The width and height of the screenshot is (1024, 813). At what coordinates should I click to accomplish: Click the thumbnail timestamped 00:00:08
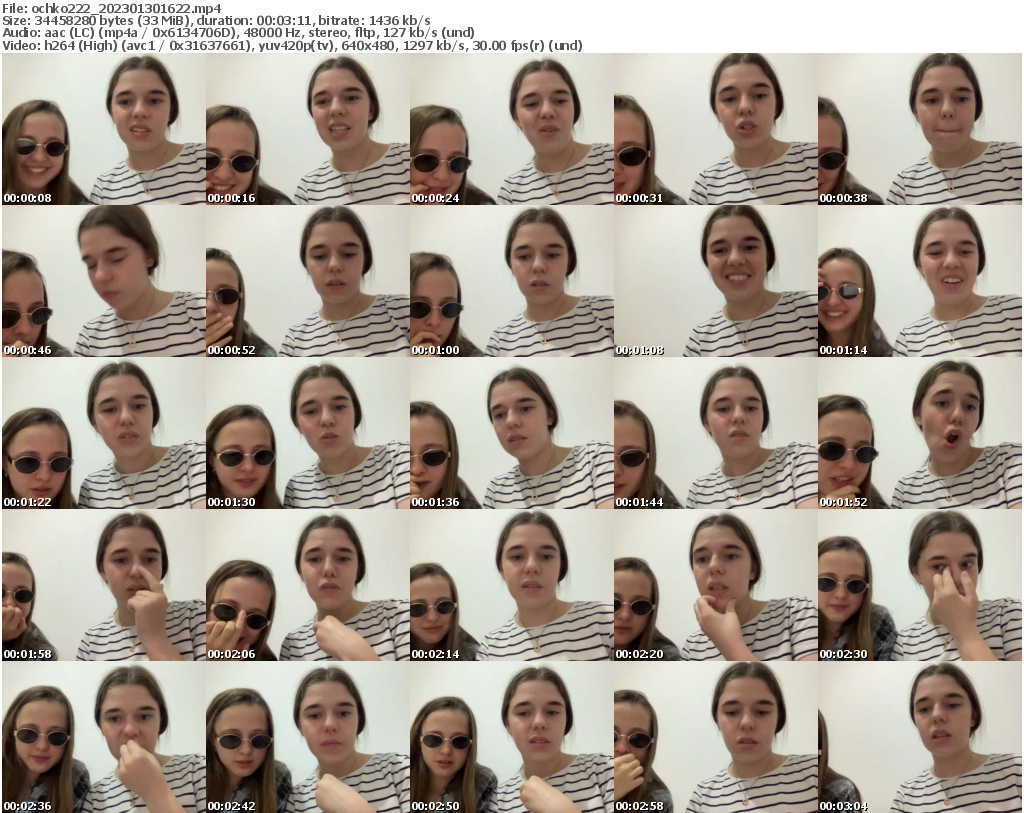click(x=103, y=130)
